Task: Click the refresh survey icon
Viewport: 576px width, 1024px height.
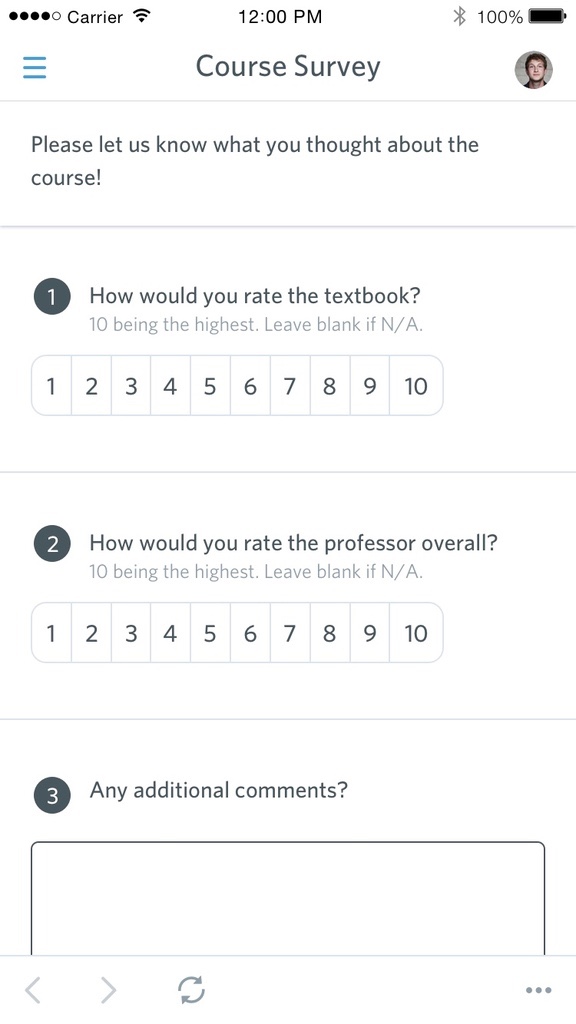Action: point(192,989)
